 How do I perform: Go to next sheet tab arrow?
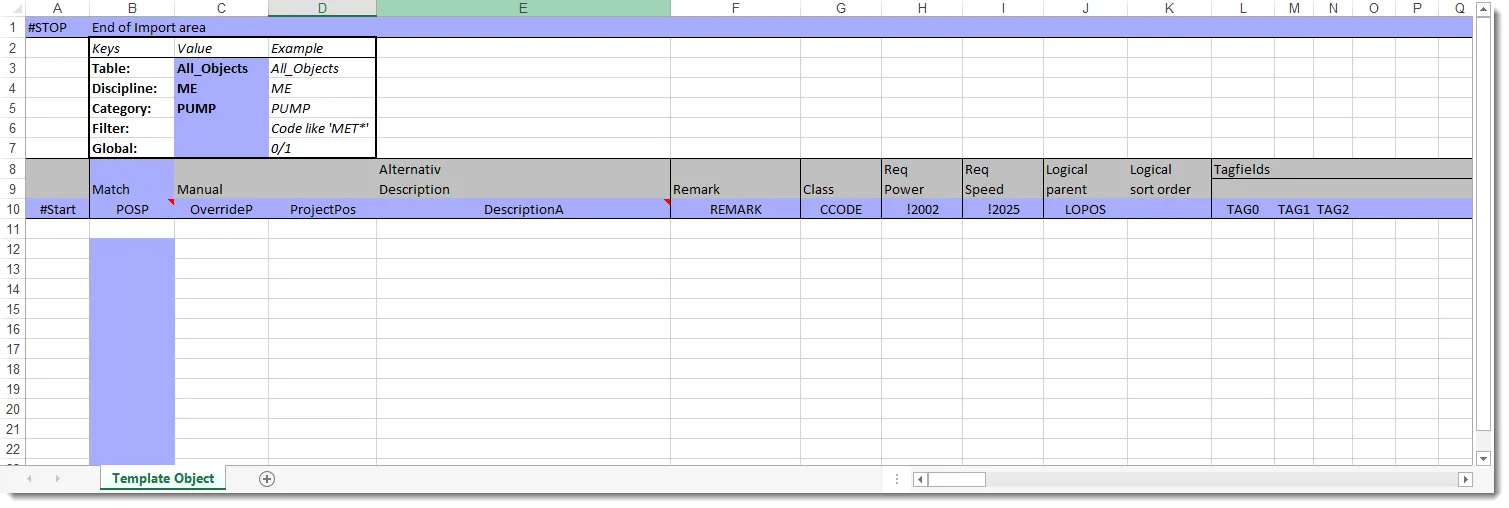(x=57, y=479)
